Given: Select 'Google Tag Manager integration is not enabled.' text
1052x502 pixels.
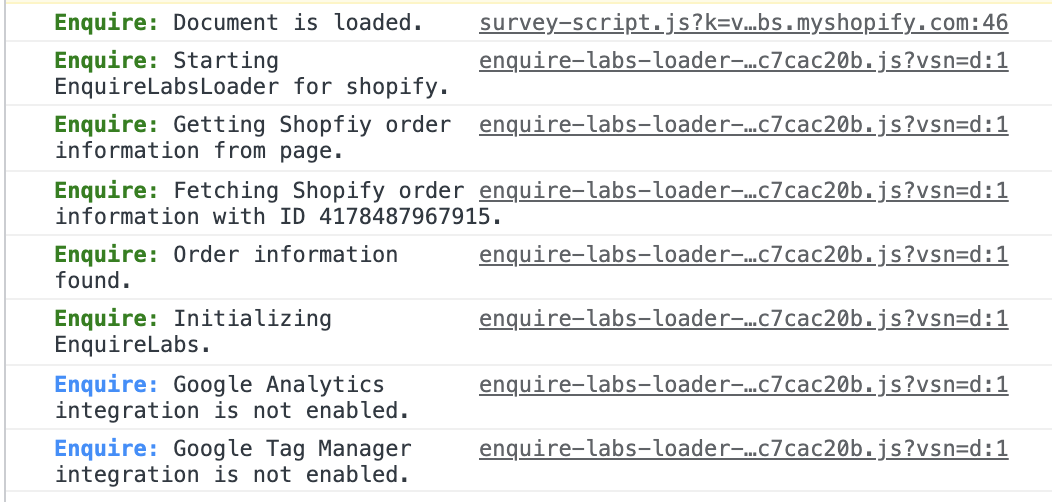Looking at the screenshot, I should click(233, 461).
